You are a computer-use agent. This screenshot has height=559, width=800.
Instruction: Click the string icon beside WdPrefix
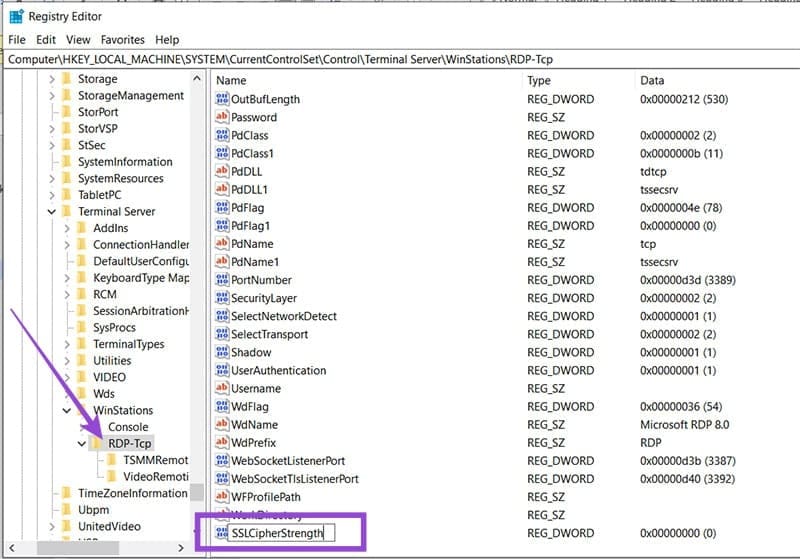pos(222,442)
